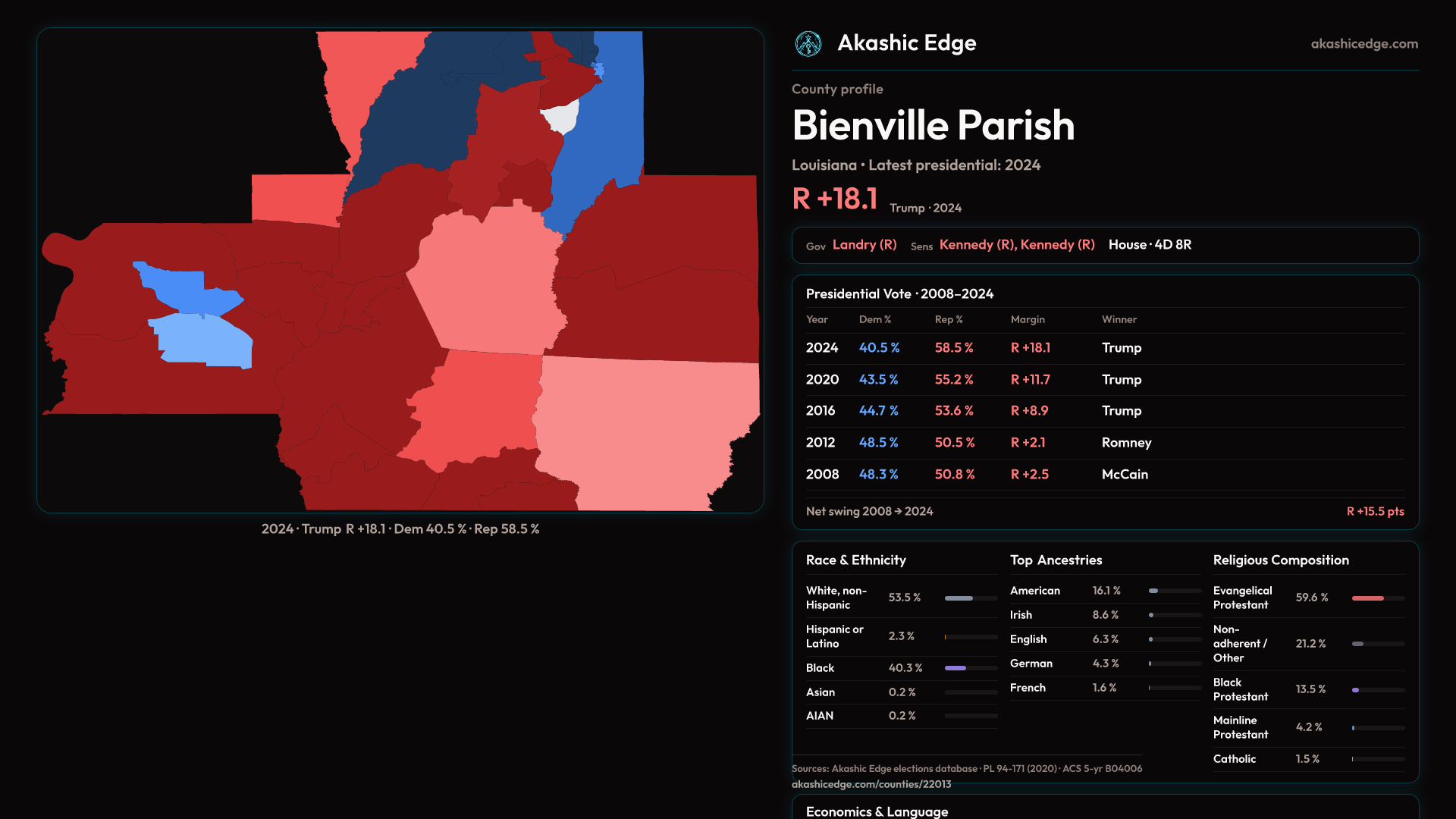
Task: Open the akashicedge.com link in header
Action: 1363,44
